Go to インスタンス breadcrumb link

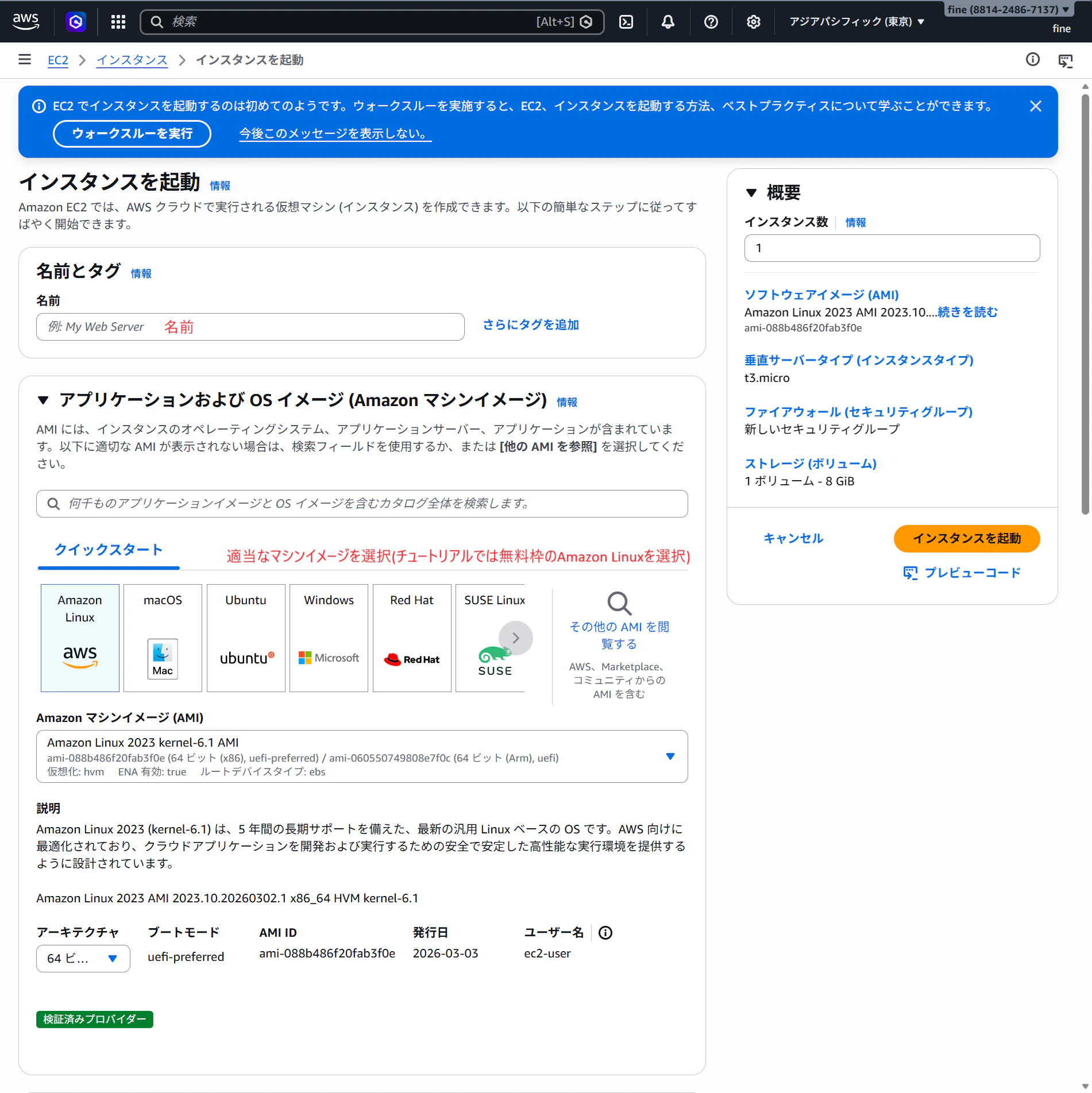tap(132, 60)
